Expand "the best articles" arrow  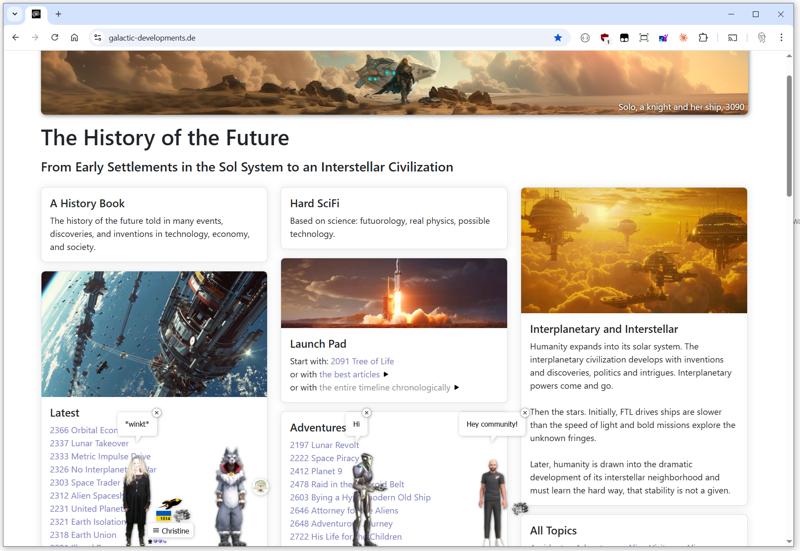[x=386, y=374]
